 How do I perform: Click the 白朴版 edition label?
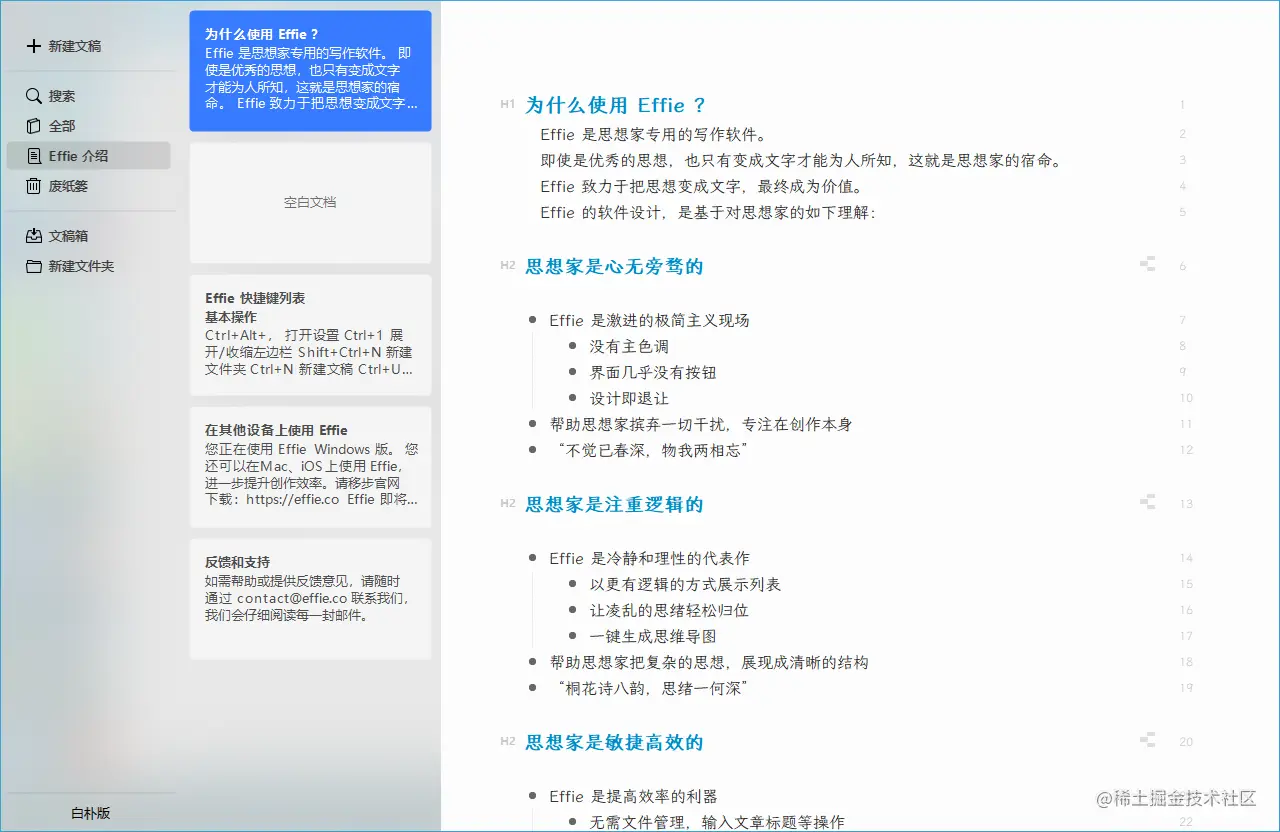point(90,813)
